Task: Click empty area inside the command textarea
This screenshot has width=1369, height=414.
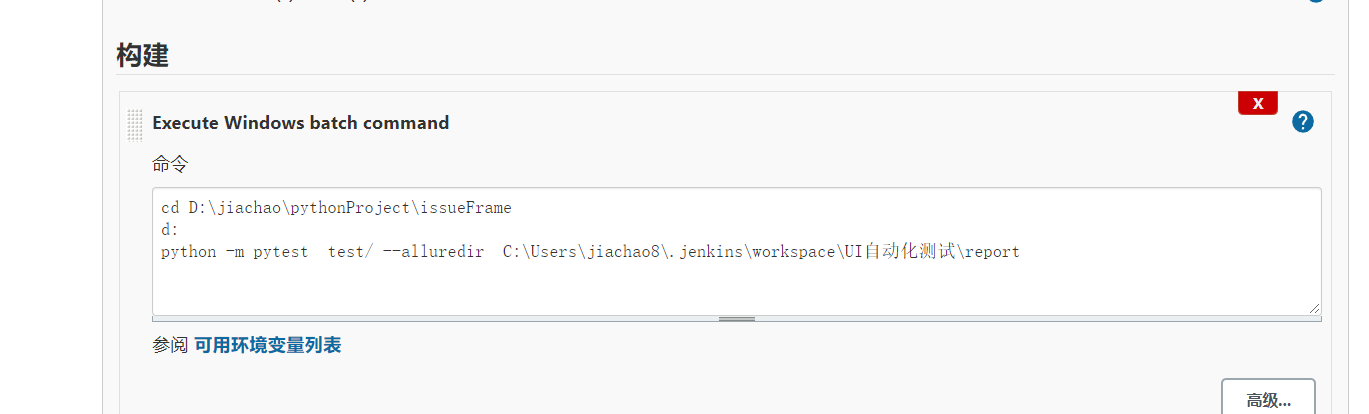Action: pyautogui.click(x=700, y=285)
